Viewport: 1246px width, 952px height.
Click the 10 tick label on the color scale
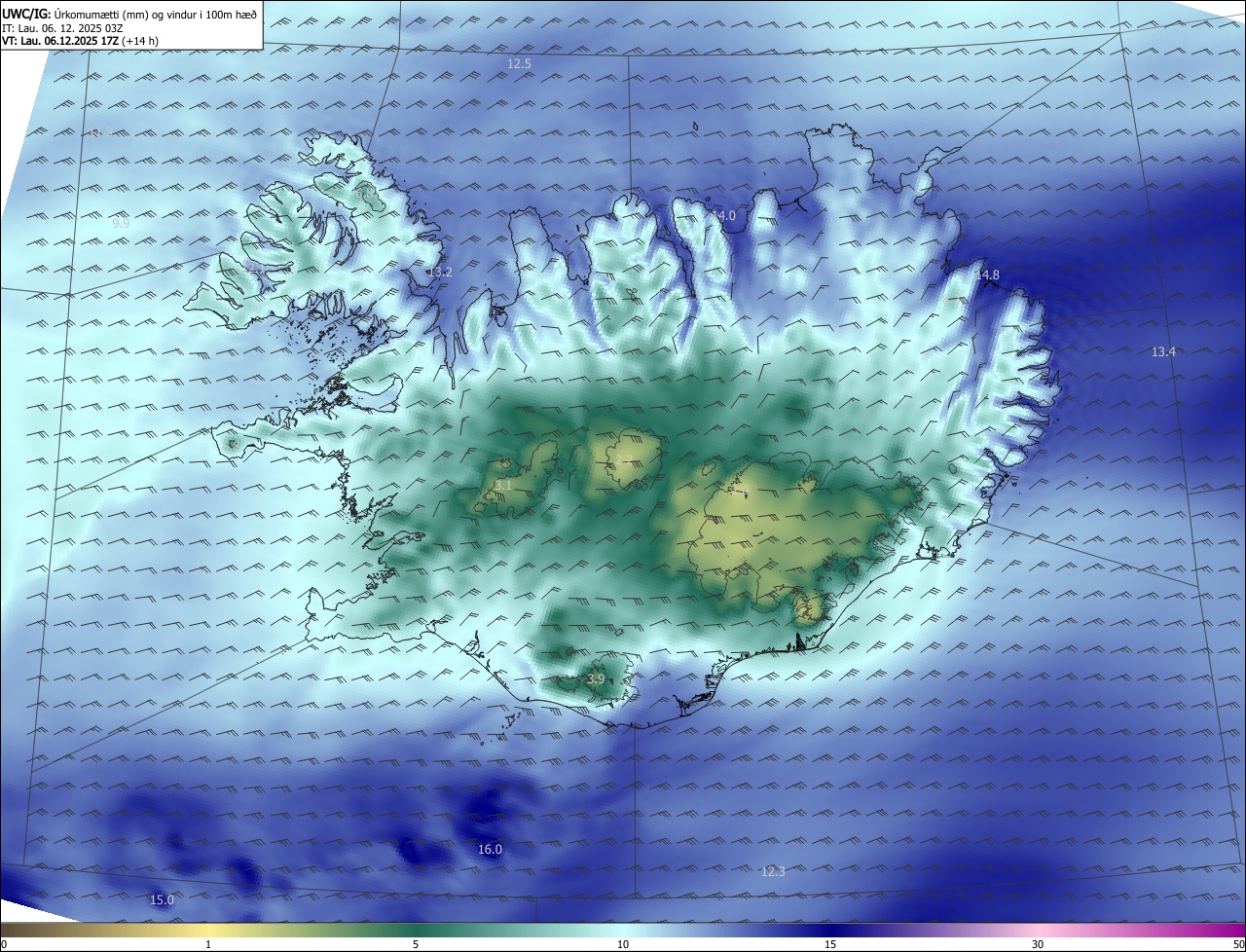[x=623, y=944]
